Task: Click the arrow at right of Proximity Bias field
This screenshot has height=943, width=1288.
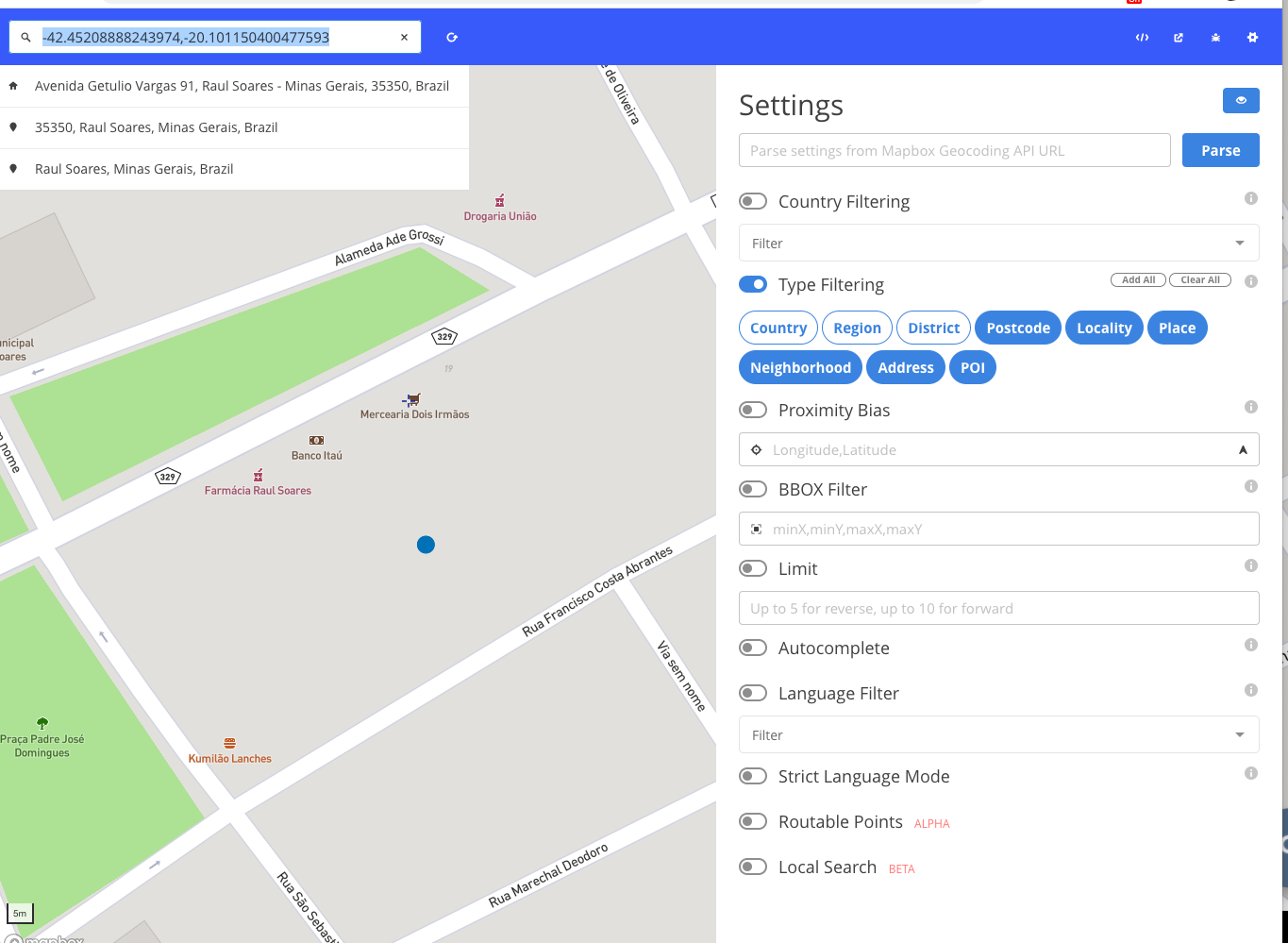Action: click(1243, 449)
